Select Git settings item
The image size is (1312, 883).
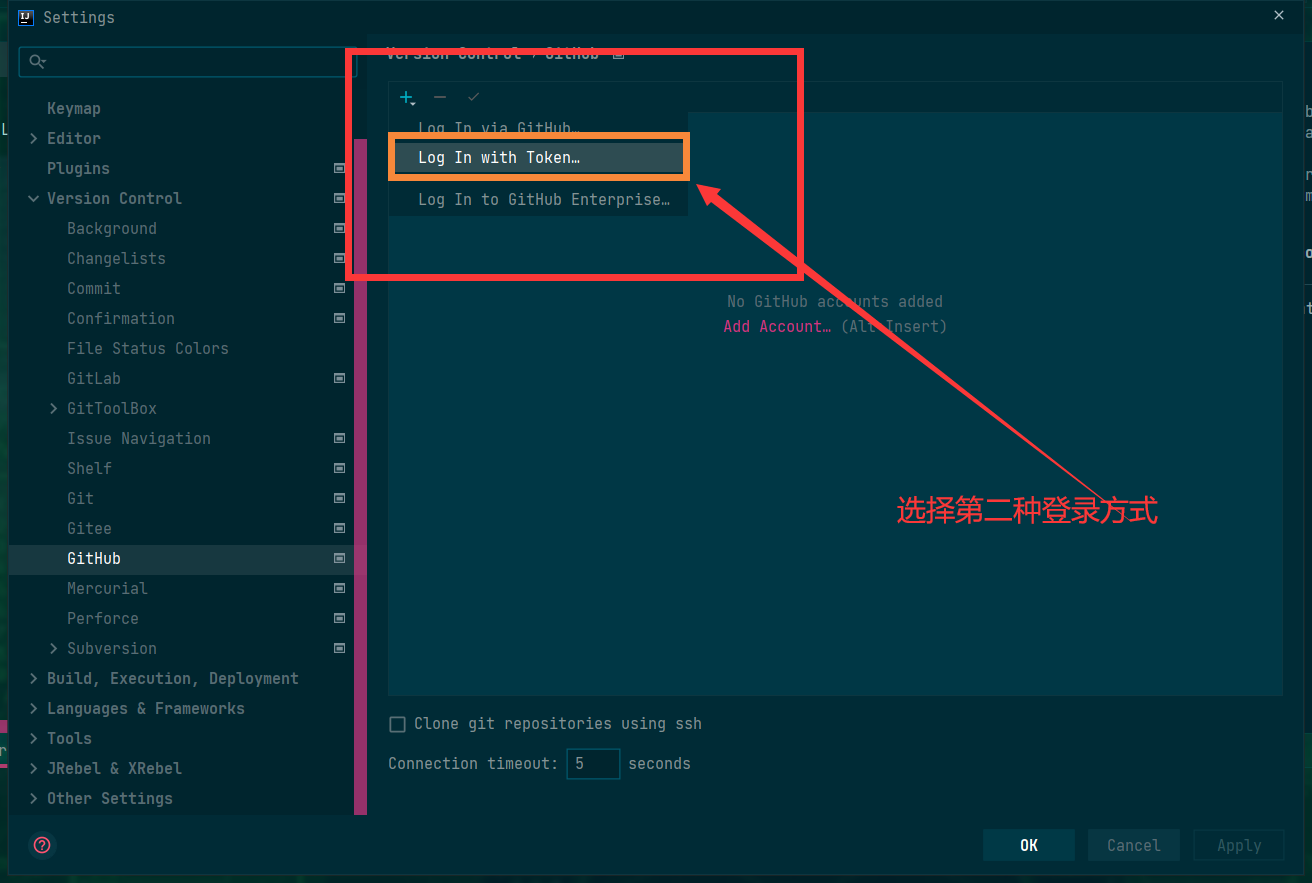coord(80,498)
